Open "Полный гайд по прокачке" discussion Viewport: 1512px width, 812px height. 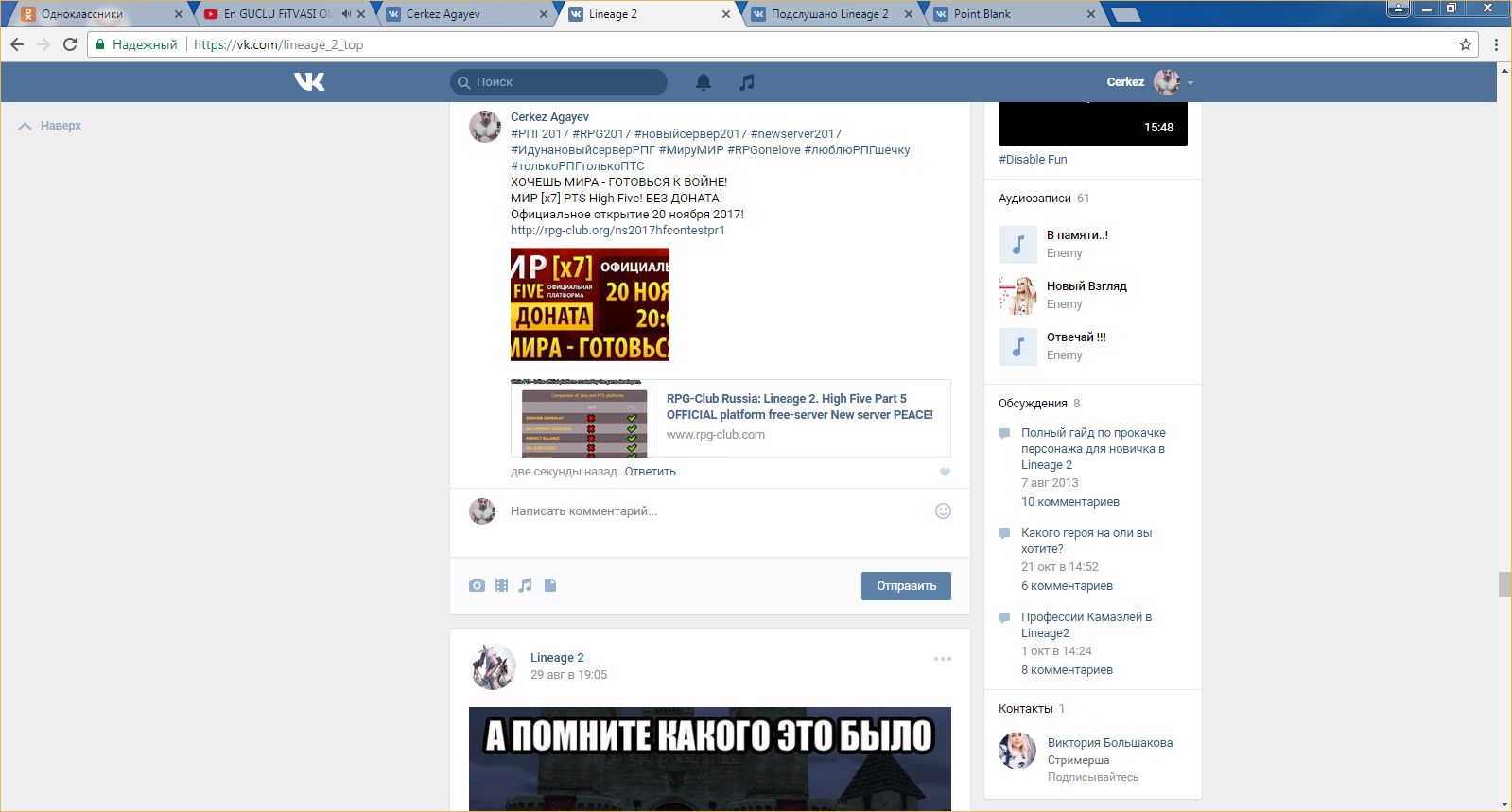(x=1093, y=449)
